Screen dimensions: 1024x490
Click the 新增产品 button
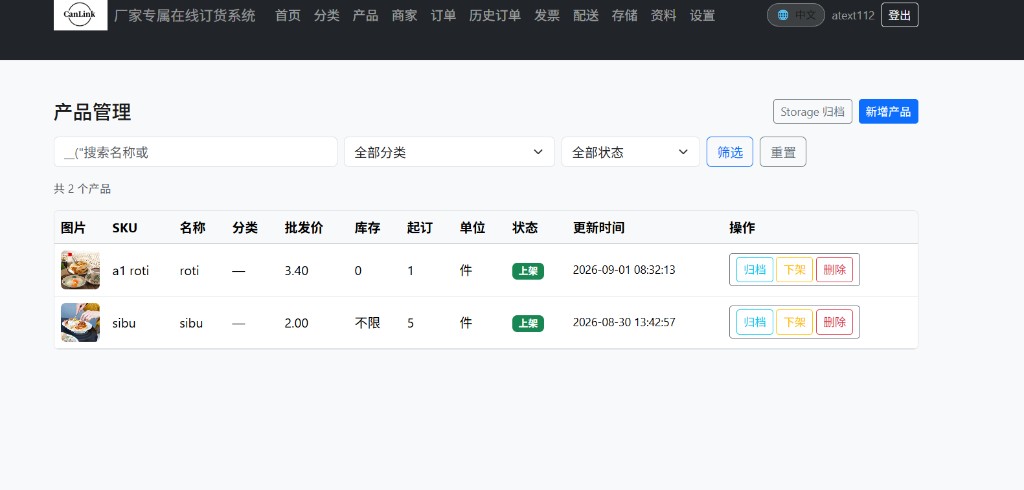point(888,112)
